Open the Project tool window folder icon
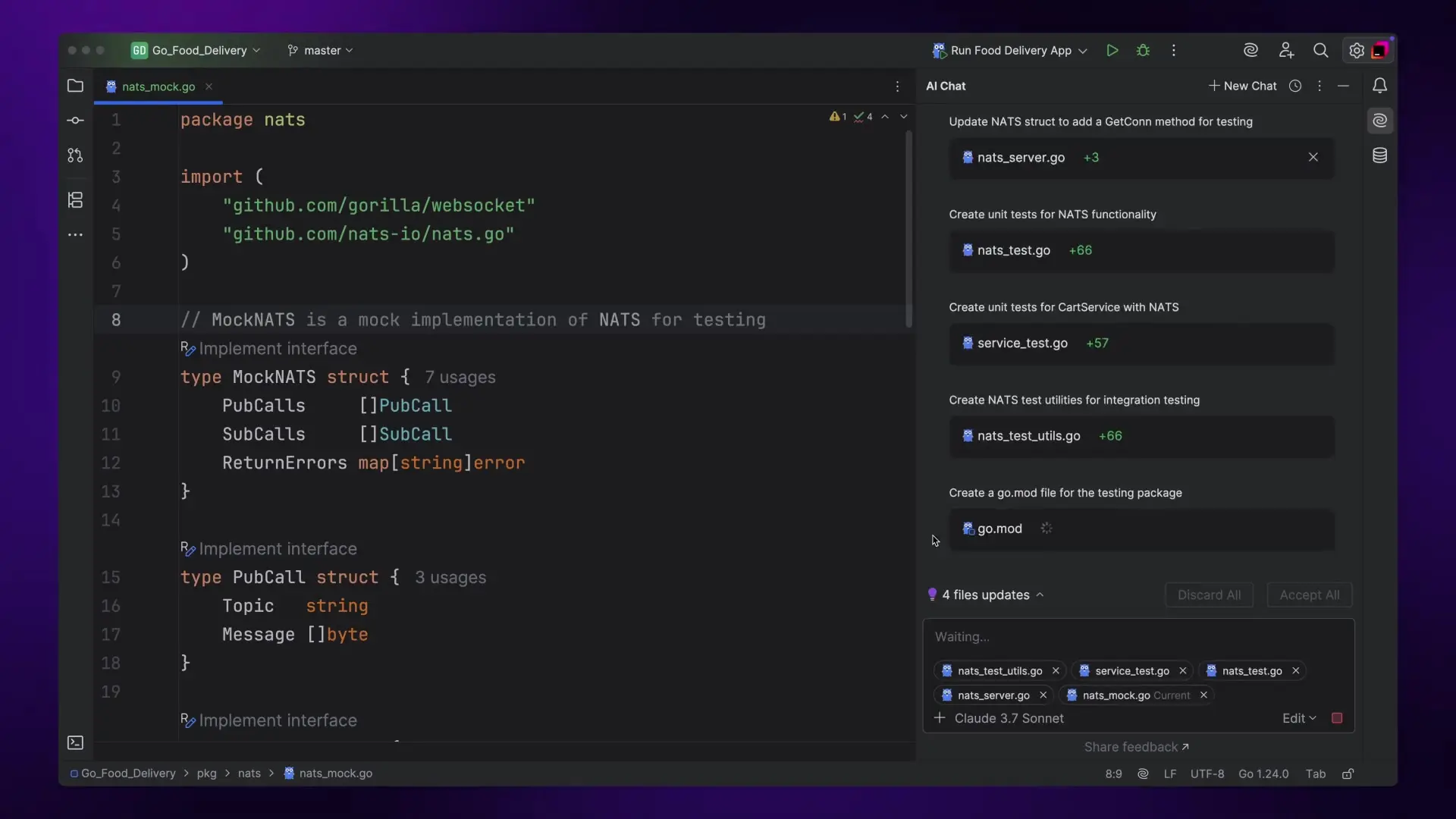 click(x=75, y=86)
